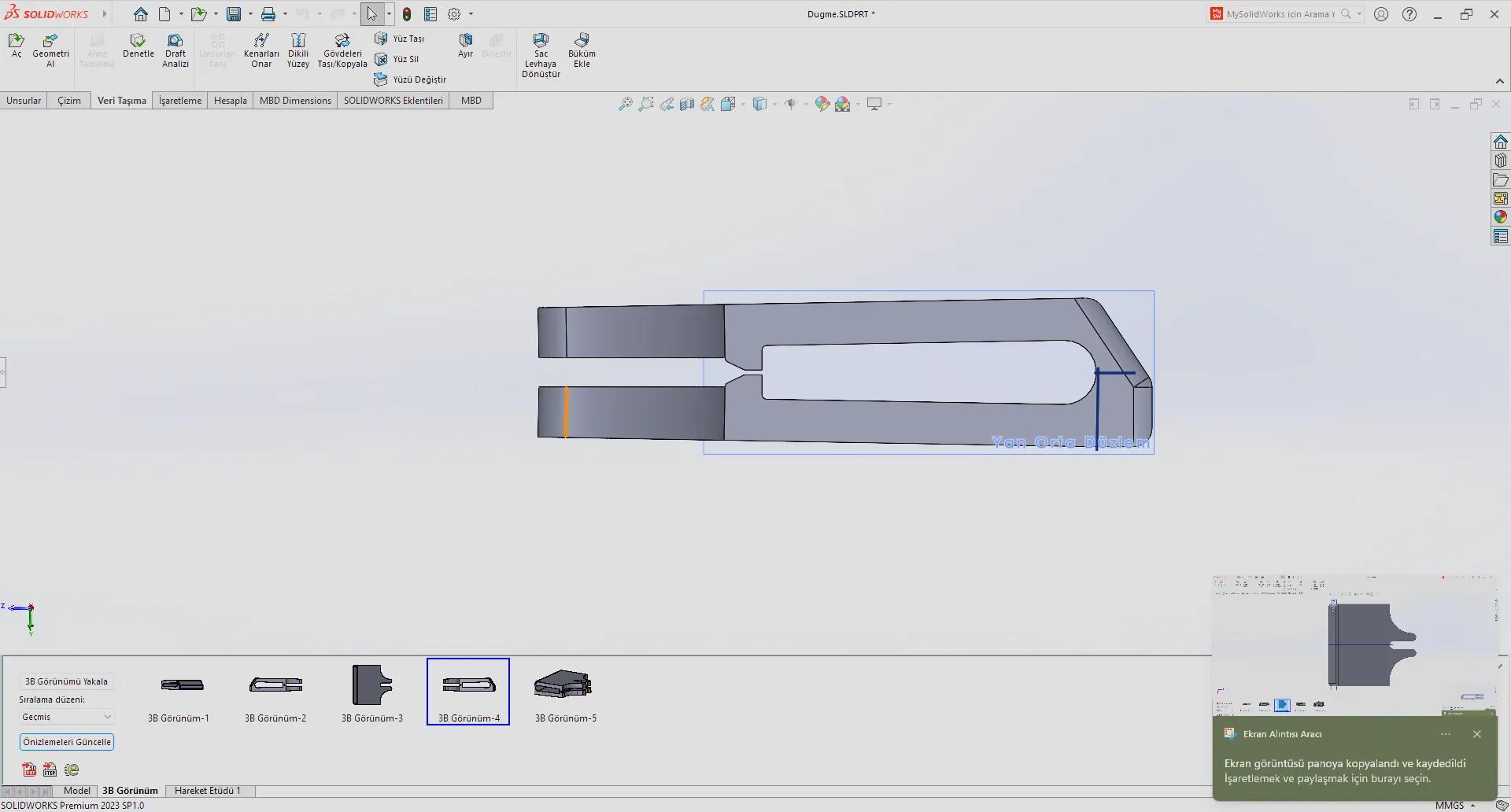Click the Rebuild traffic light icon
1511x812 pixels.
[407, 14]
